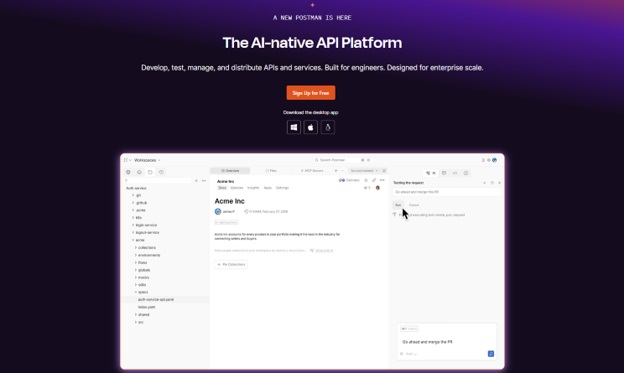Open the AI agent panel icon
The height and width of the screenshot is (373, 624).
coord(431,173)
